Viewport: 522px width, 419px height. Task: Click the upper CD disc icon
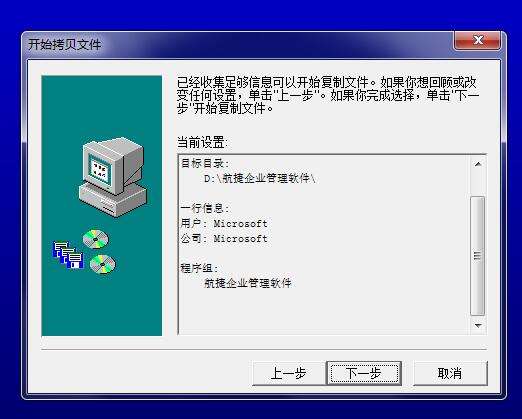96,239
